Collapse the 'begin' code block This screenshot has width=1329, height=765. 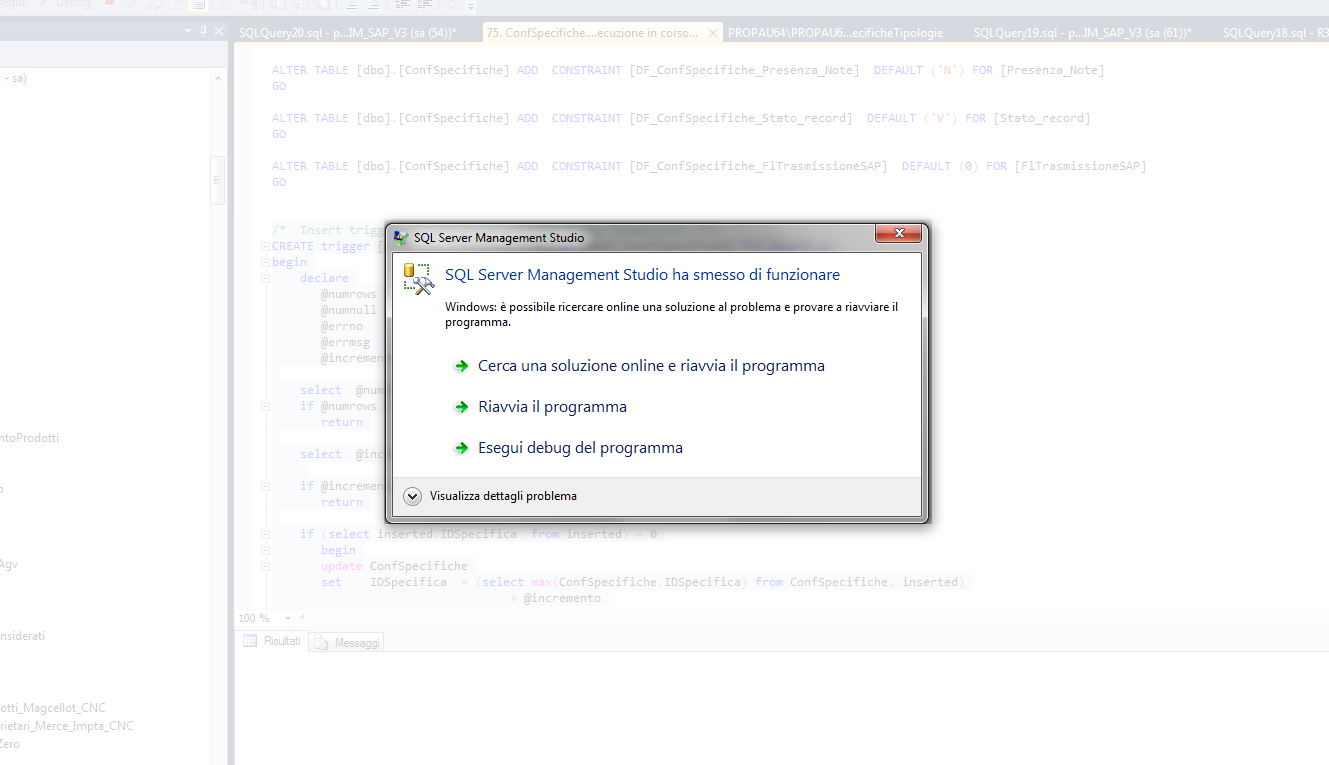263,262
